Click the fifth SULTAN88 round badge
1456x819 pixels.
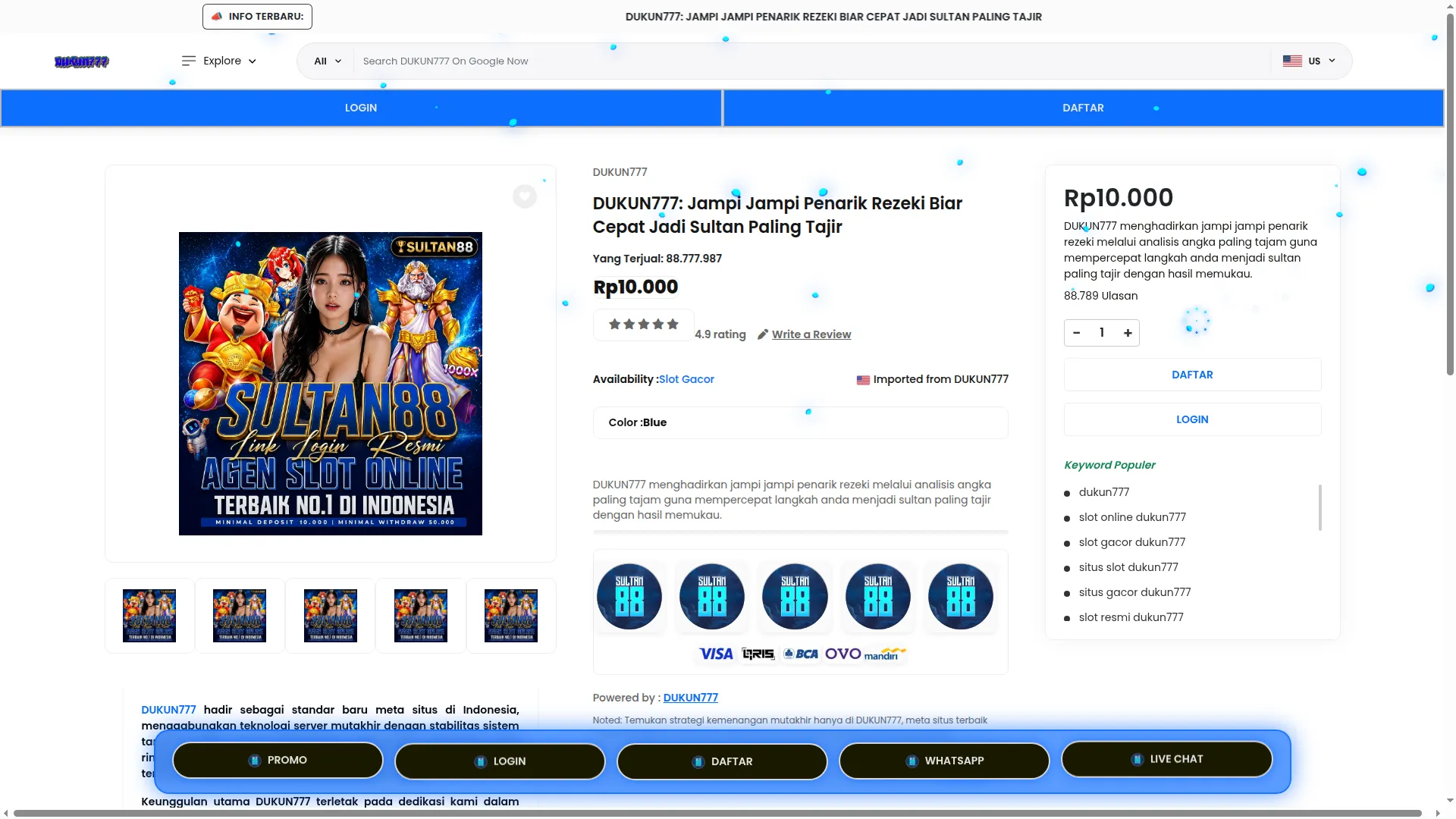[x=961, y=597]
